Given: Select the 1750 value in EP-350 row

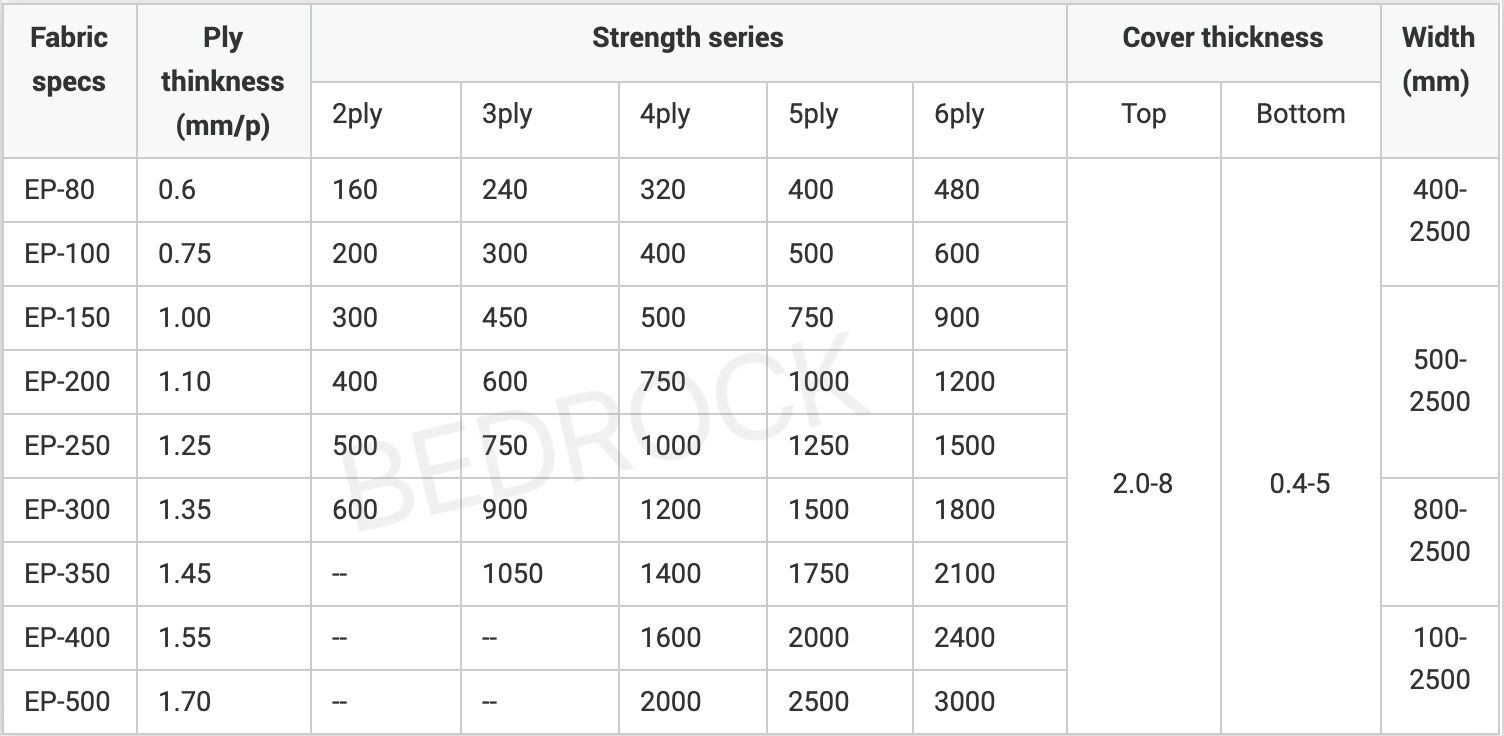Looking at the screenshot, I should click(x=818, y=574).
